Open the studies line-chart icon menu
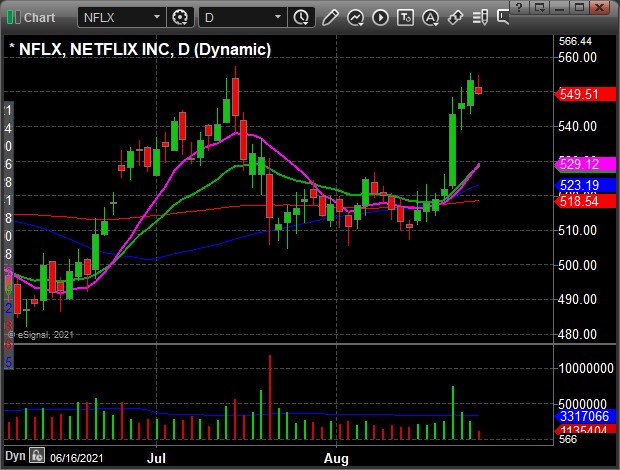The height and width of the screenshot is (470, 620). pos(355,17)
